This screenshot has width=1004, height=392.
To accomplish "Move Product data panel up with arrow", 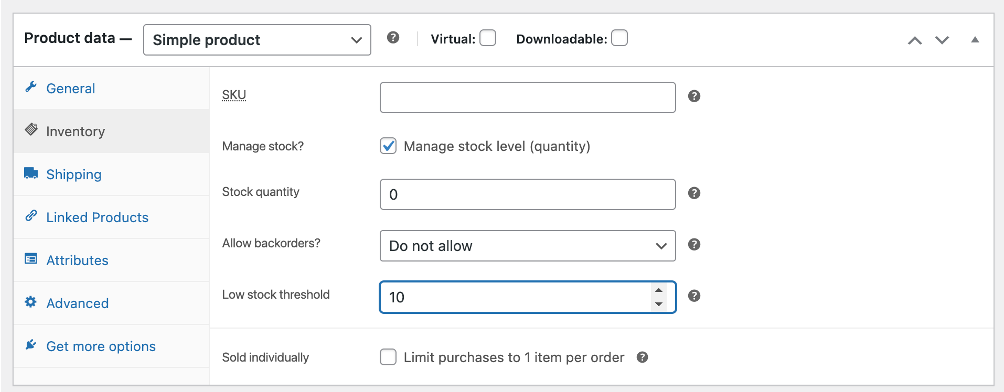I will coord(915,40).
